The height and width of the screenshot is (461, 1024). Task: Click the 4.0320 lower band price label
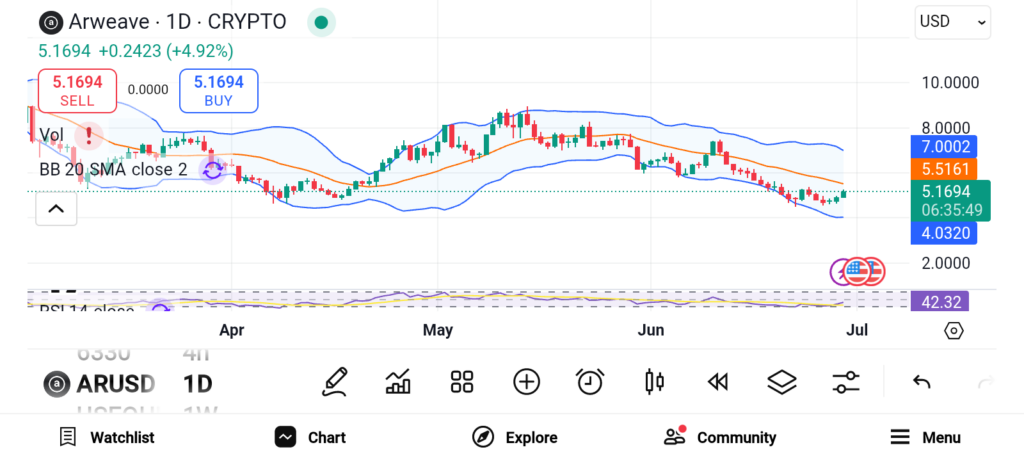point(944,233)
